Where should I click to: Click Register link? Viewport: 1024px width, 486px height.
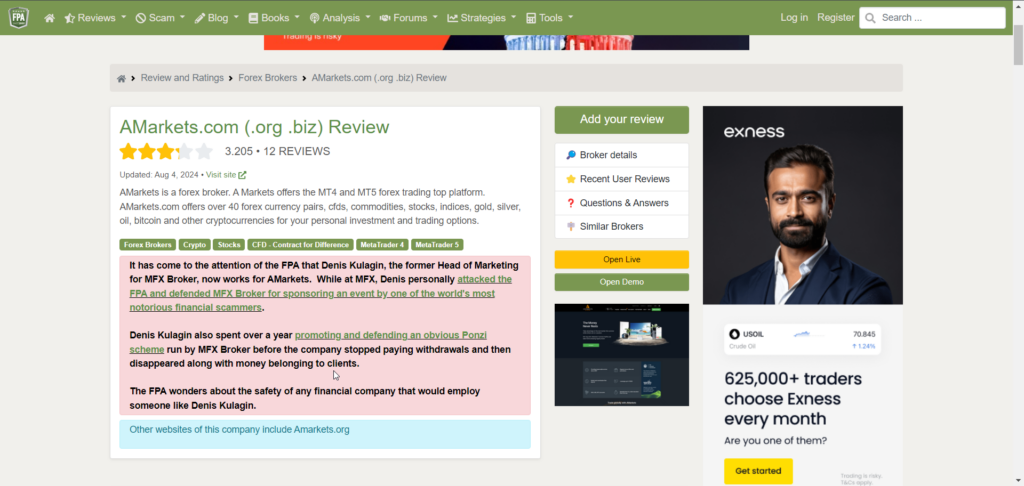(836, 18)
